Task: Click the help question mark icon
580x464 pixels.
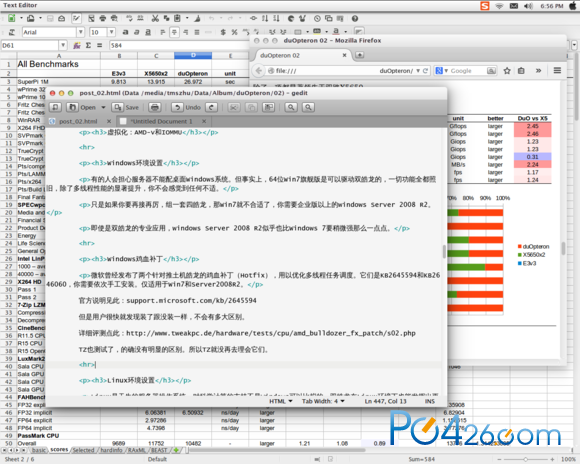Action: (x=355, y=18)
